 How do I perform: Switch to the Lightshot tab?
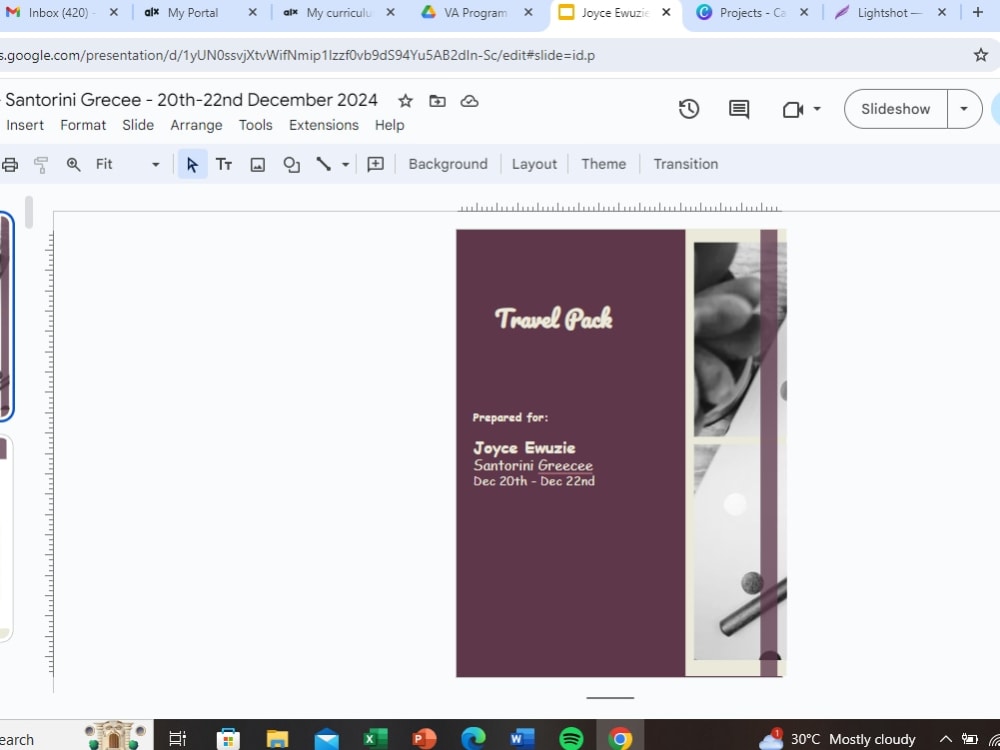point(892,13)
